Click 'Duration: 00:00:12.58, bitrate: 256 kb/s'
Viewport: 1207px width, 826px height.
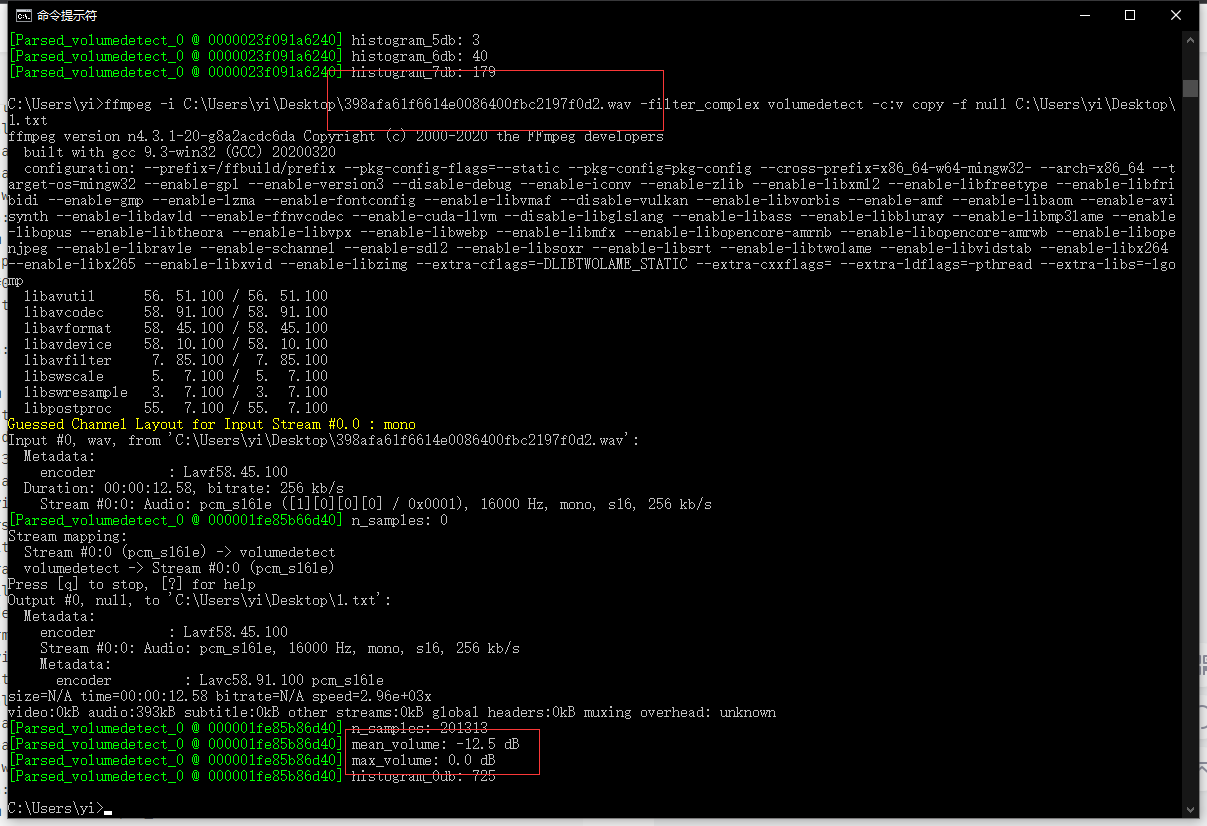click(x=183, y=488)
